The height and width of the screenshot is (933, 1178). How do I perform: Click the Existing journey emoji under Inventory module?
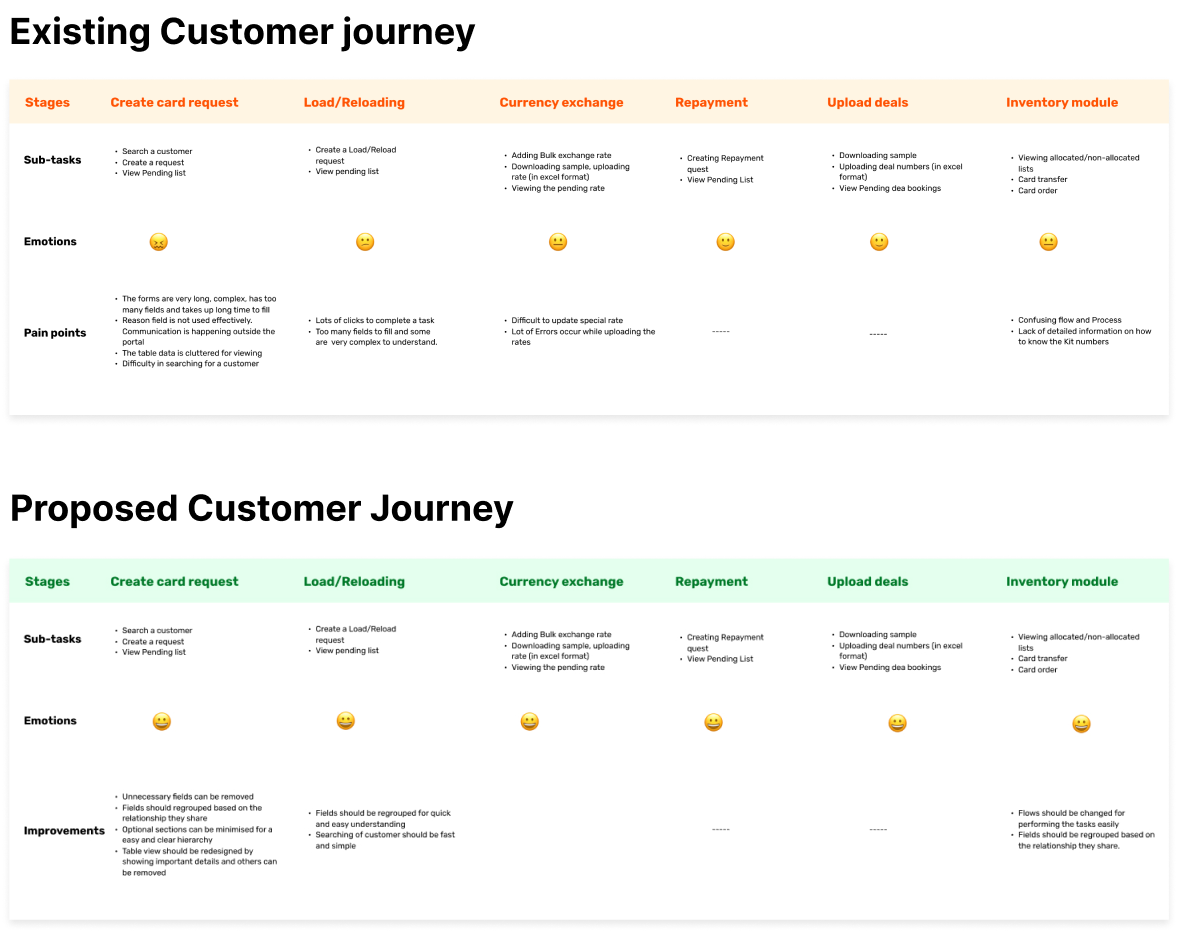tap(1048, 242)
